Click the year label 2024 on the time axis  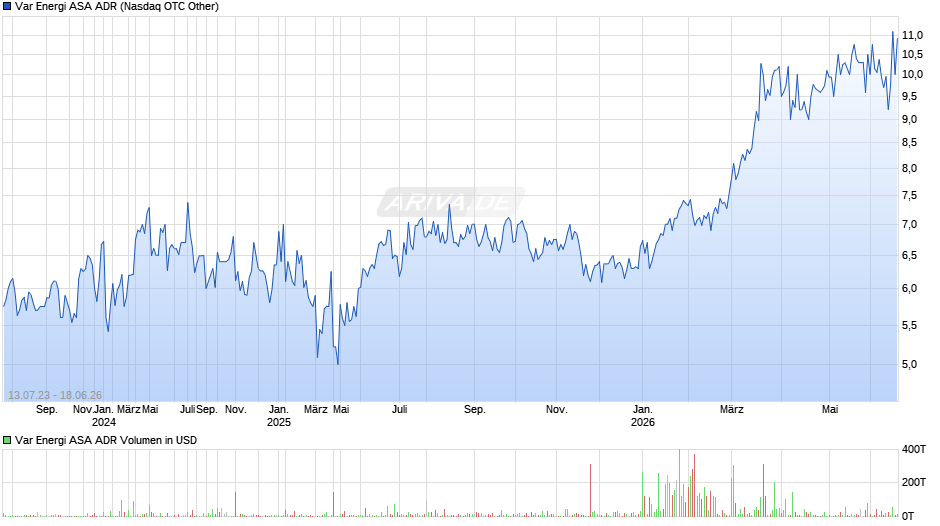pos(104,422)
